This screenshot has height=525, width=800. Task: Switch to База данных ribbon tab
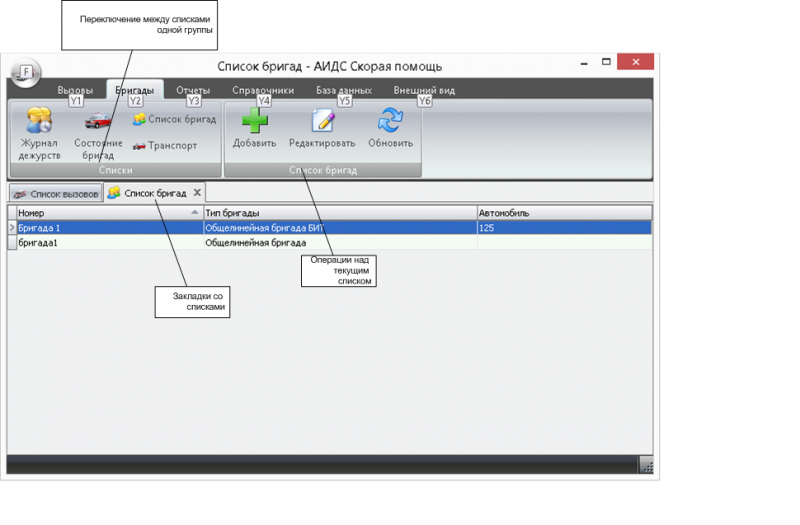344,90
